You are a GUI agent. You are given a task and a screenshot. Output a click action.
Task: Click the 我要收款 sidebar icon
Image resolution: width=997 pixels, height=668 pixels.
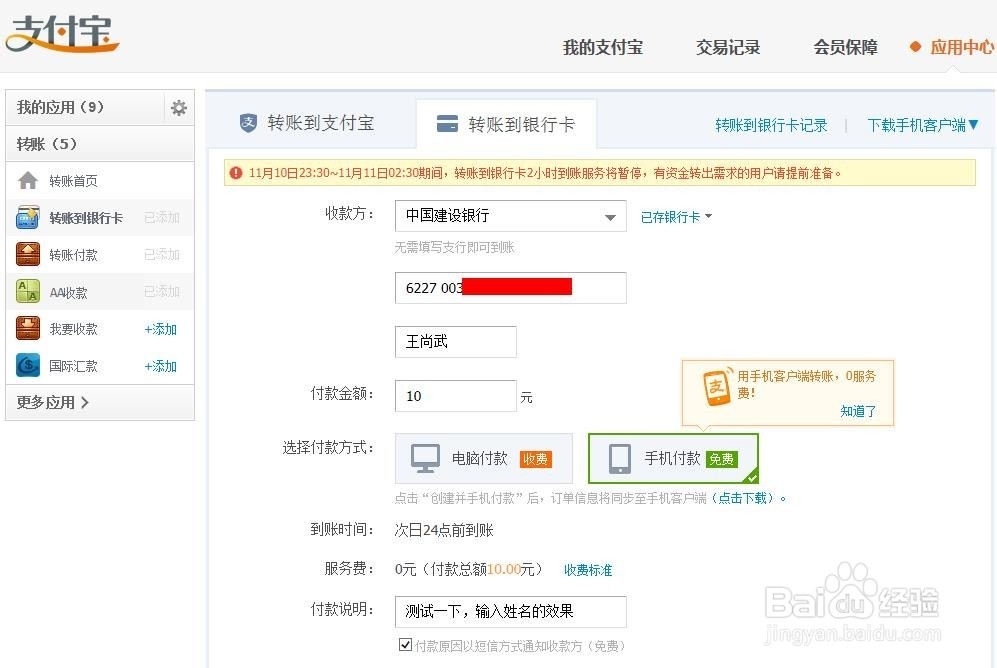(x=28, y=329)
